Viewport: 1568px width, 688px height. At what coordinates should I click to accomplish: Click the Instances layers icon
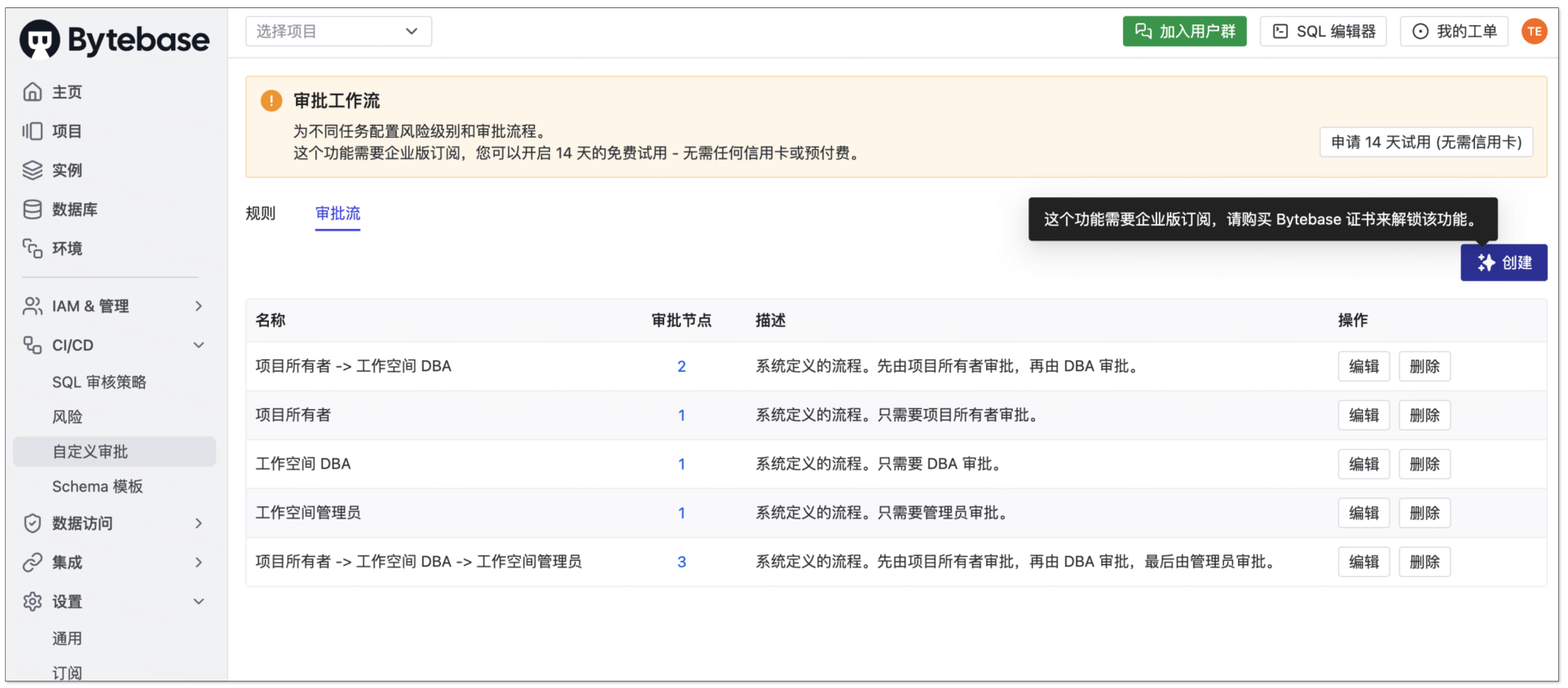tap(33, 170)
